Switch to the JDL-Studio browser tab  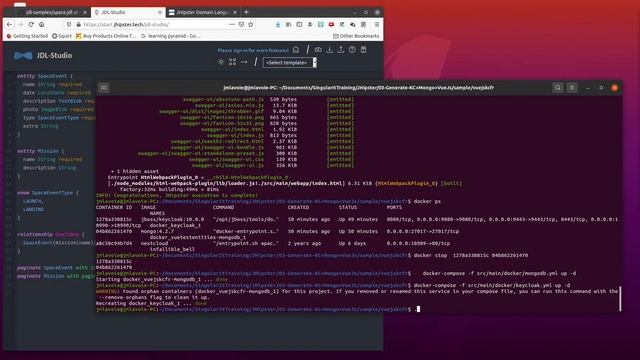tap(127, 12)
